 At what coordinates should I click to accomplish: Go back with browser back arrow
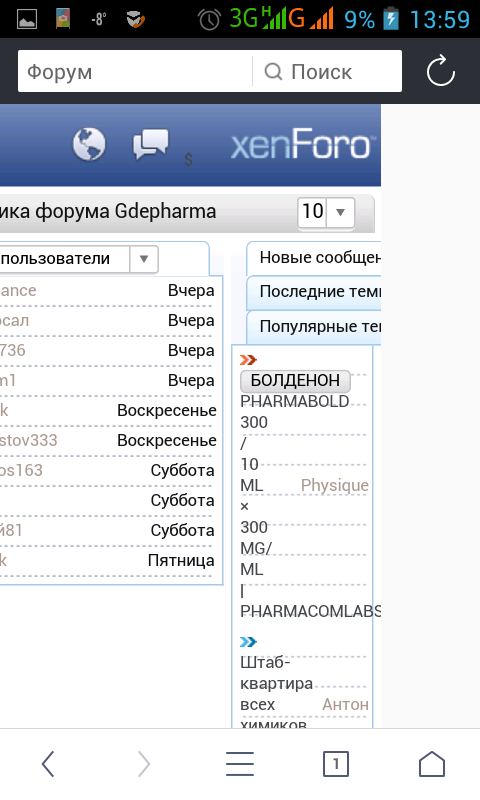(x=48, y=764)
